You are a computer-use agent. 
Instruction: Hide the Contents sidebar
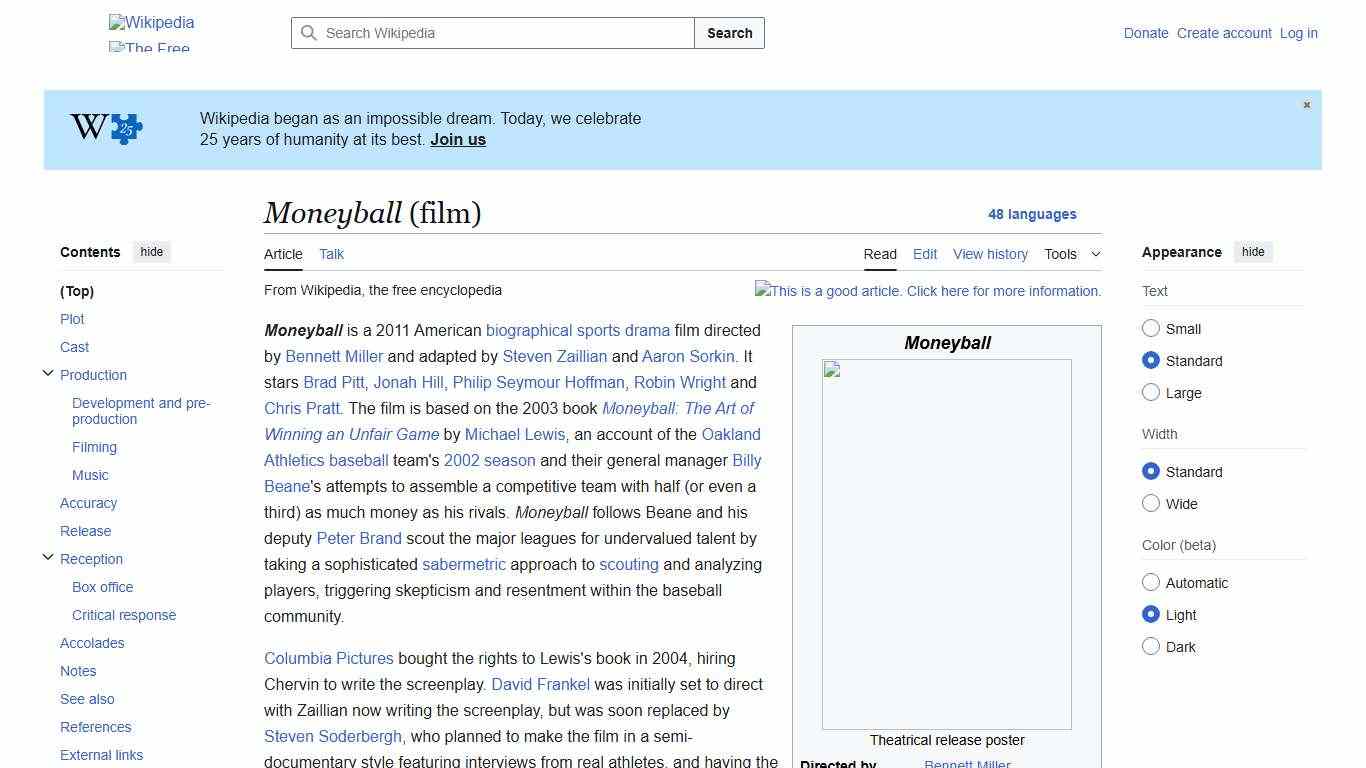(151, 251)
